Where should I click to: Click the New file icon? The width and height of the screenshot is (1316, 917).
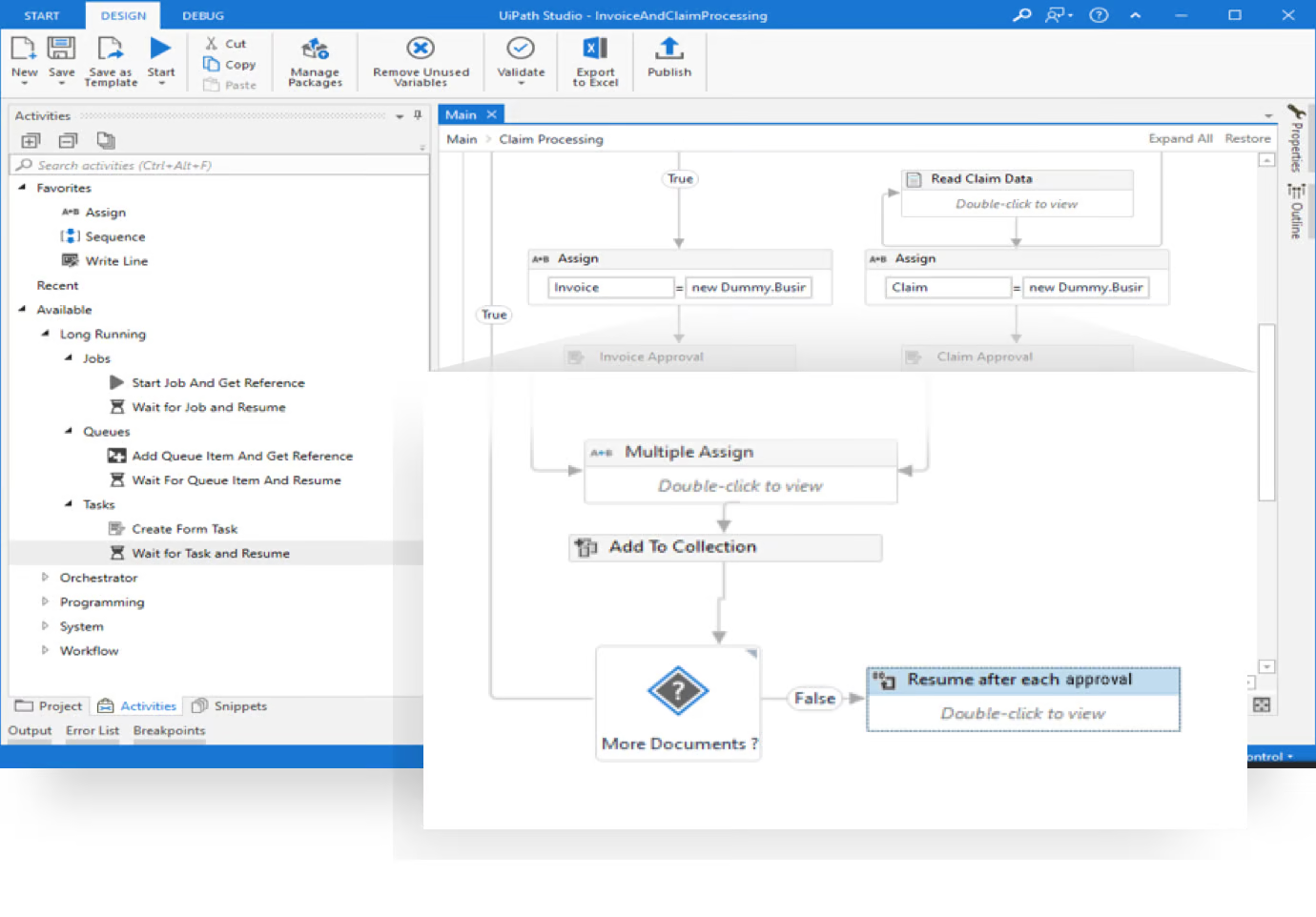click(x=24, y=51)
